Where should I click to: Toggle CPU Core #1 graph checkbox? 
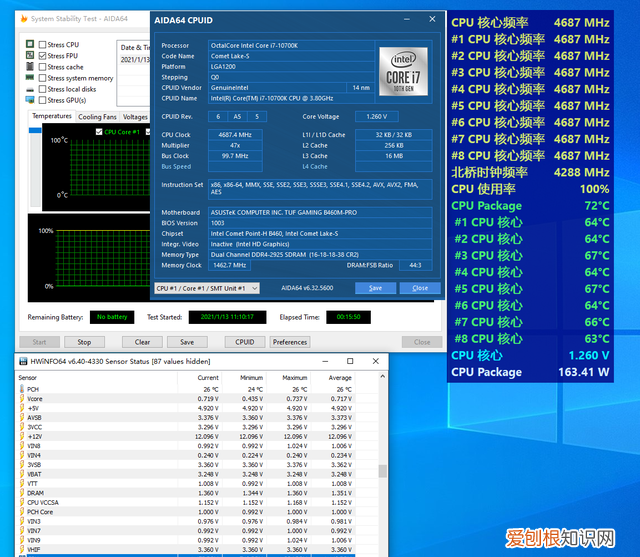click(x=99, y=132)
